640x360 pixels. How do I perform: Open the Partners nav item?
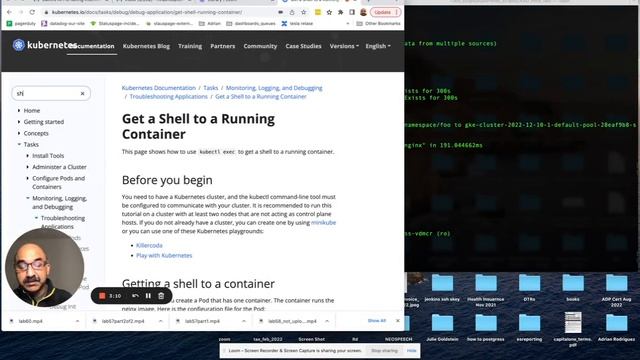(222, 46)
